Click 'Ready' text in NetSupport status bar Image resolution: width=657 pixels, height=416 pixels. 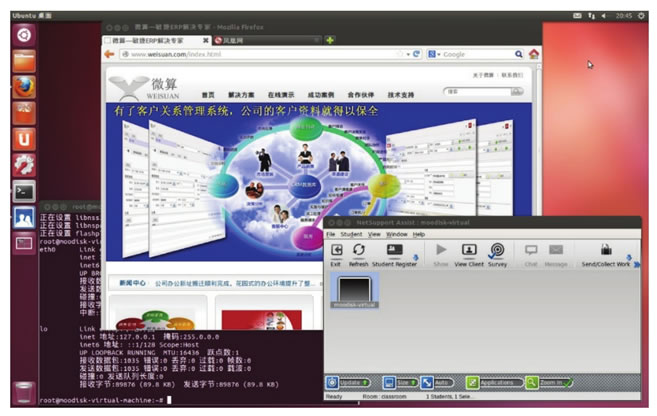(x=334, y=396)
